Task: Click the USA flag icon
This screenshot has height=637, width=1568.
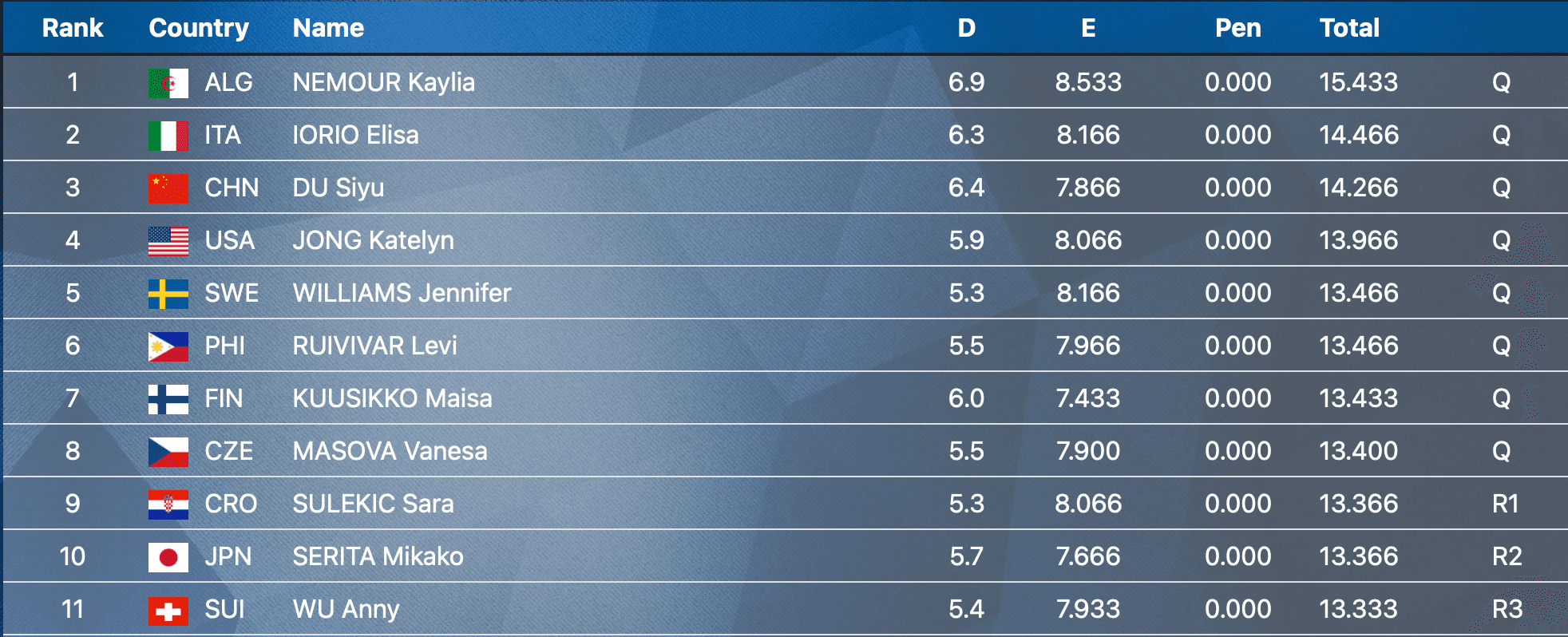Action: pos(168,241)
